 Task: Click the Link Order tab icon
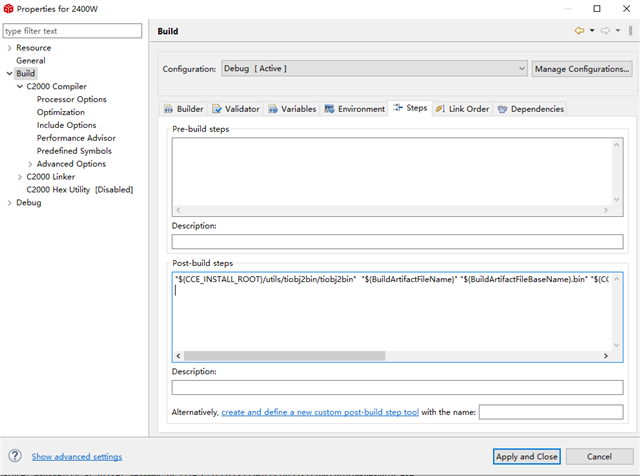click(440, 109)
